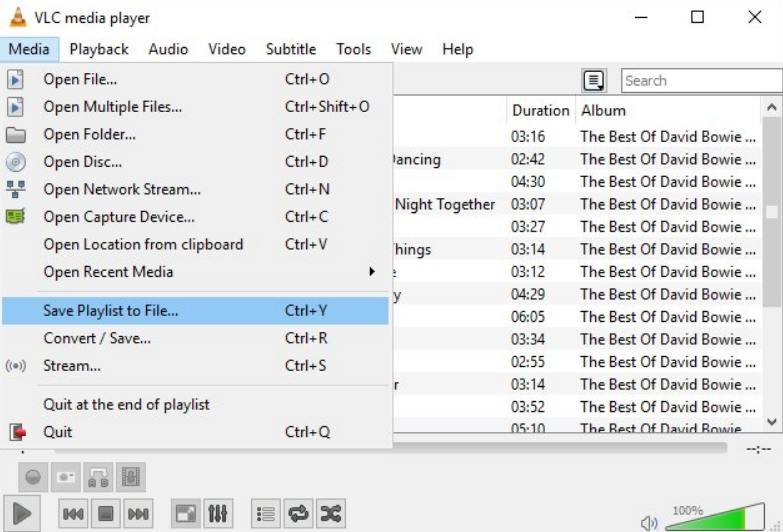Expand Open Recent Media submenu

tap(195, 272)
